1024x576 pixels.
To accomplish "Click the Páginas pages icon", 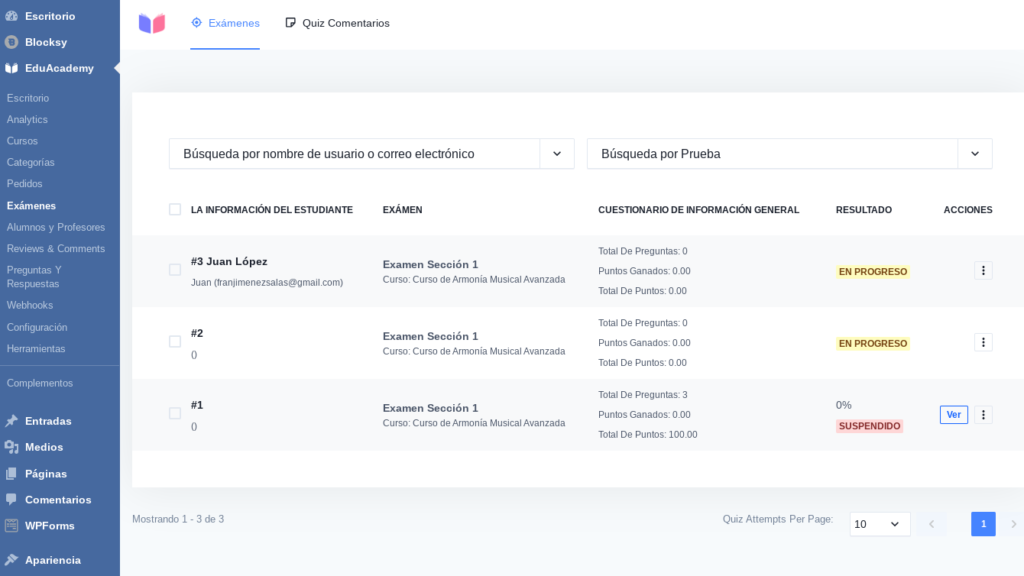I will coord(11,473).
